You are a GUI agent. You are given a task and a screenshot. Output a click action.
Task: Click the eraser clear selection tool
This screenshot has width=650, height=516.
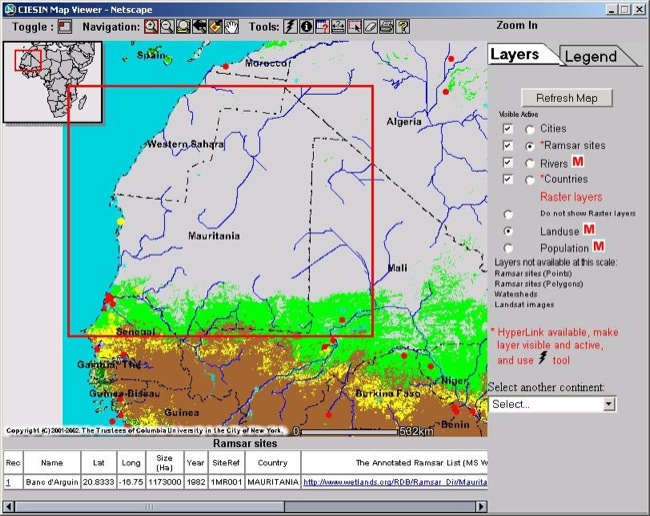369,26
